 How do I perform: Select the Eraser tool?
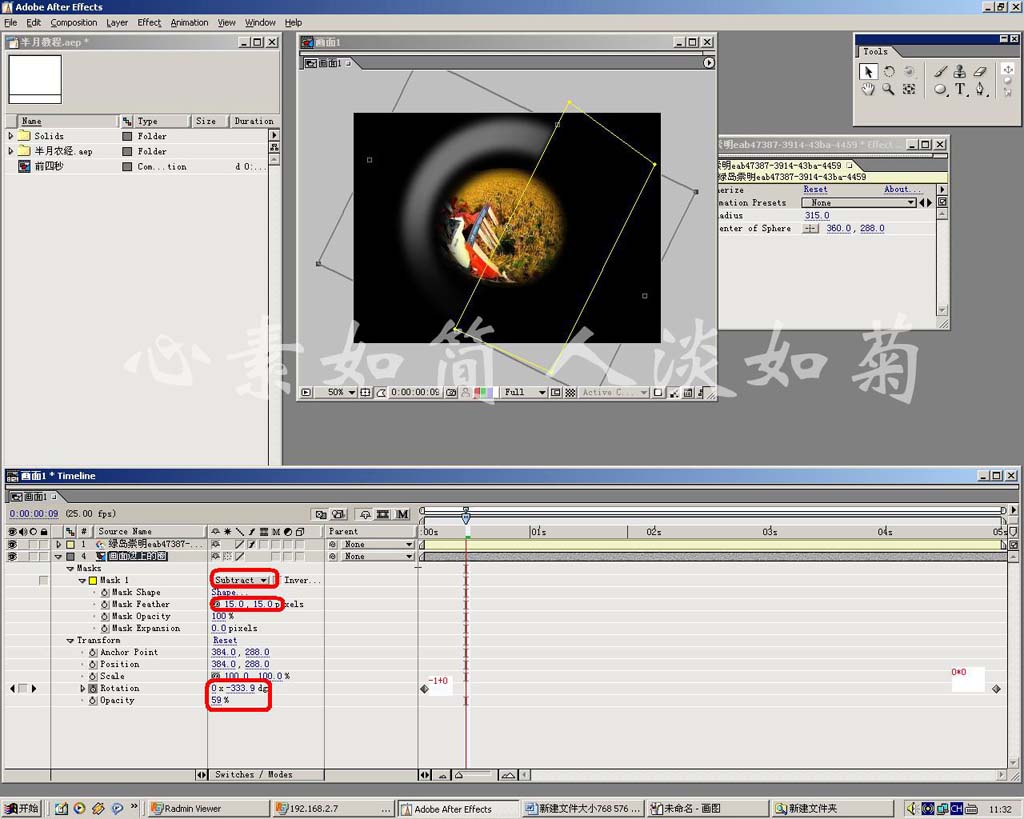click(x=980, y=71)
